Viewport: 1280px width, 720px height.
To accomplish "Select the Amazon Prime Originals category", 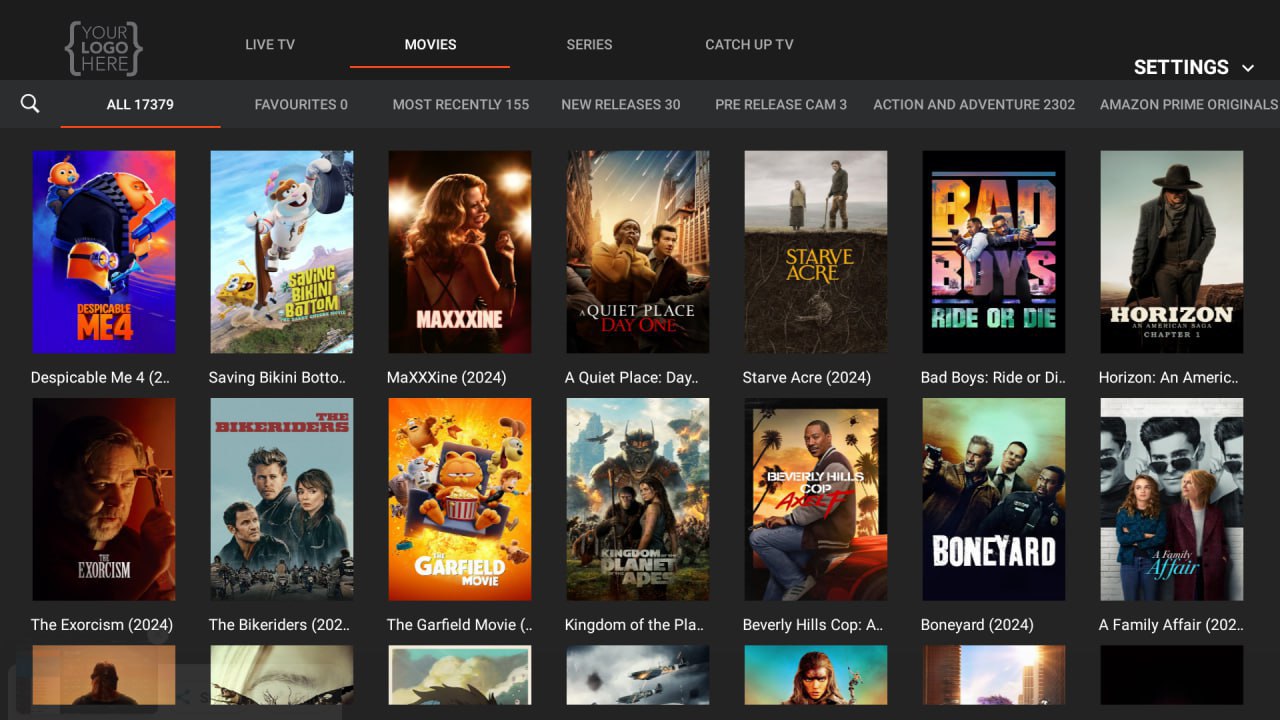I will tap(1189, 104).
